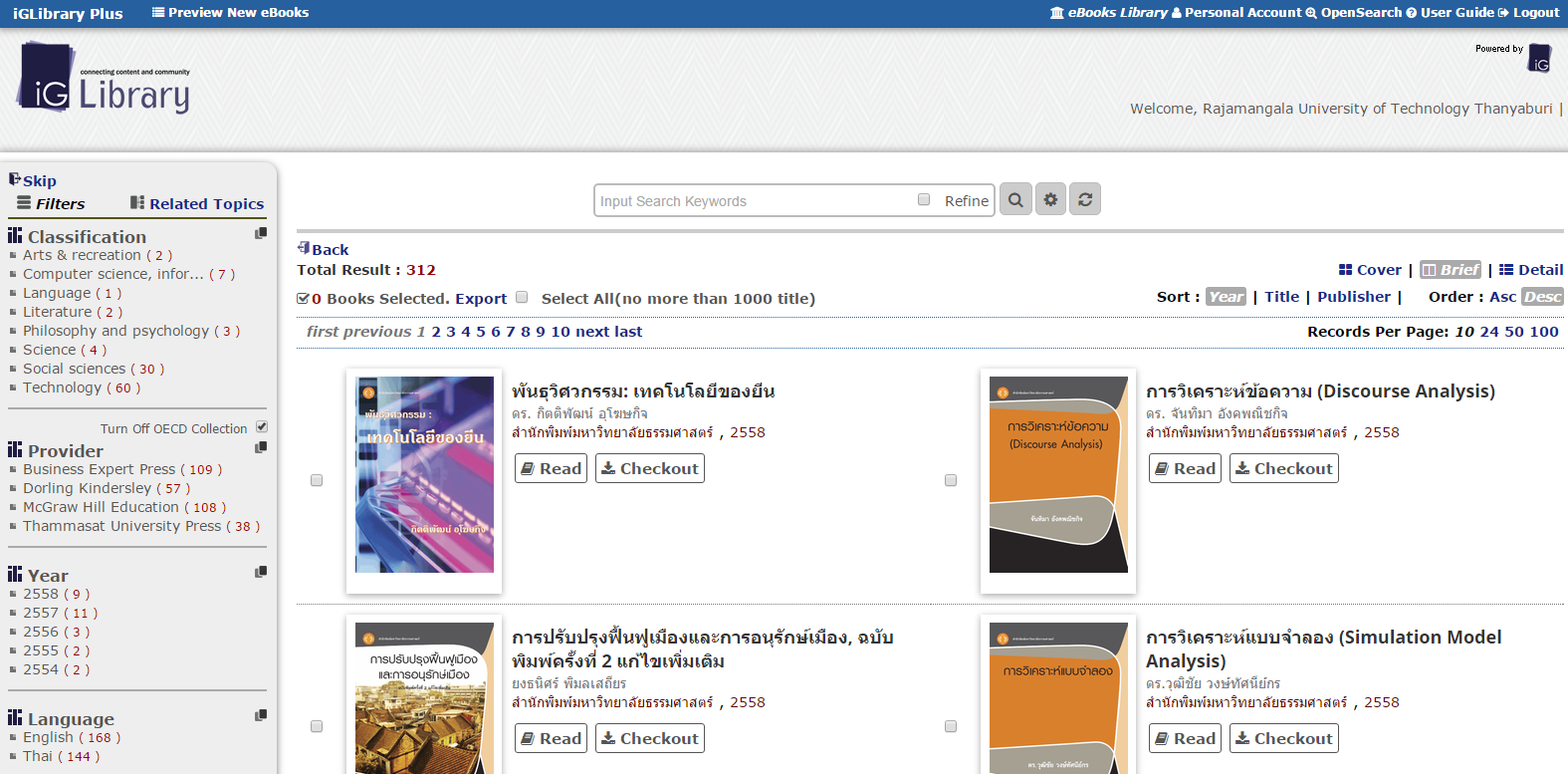Checkout the พันธุวิศวกรรม book

(x=650, y=468)
